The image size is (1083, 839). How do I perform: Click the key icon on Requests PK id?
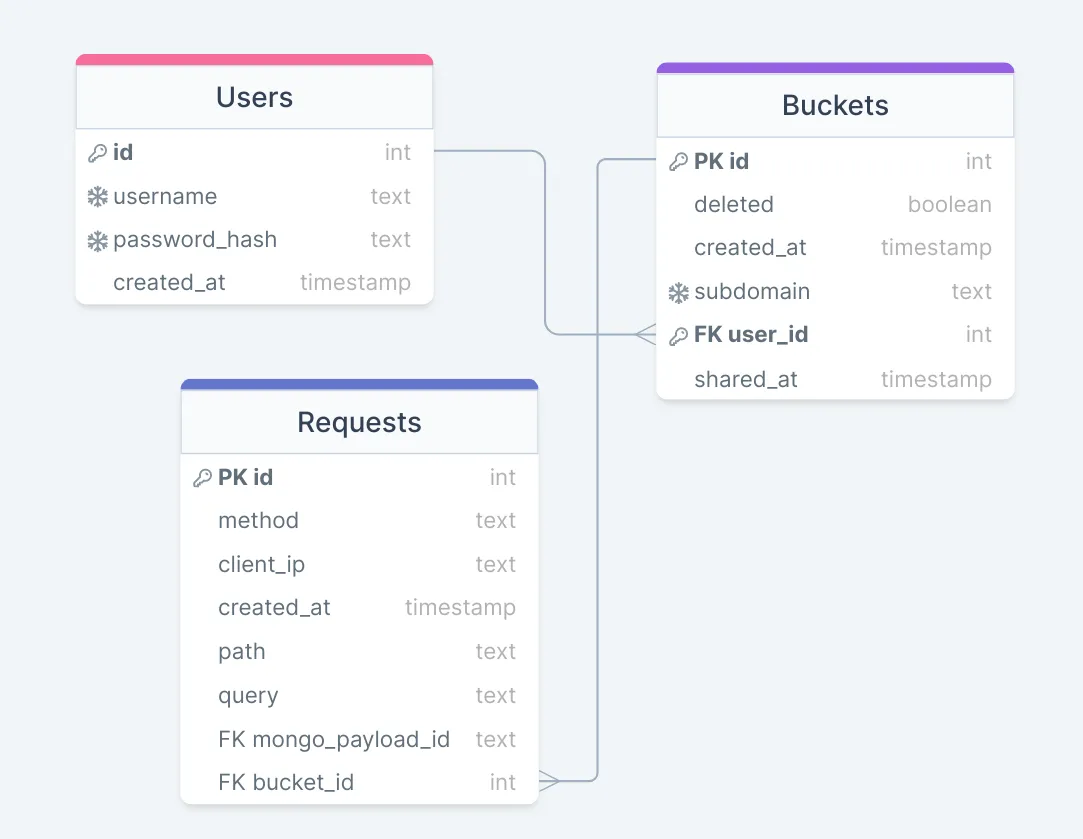[204, 477]
